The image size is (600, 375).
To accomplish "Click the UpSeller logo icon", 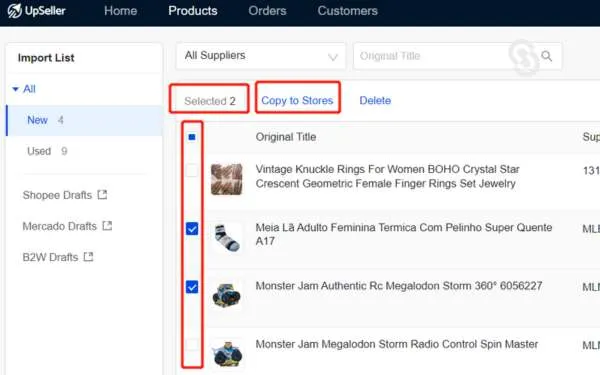I will 15,11.
